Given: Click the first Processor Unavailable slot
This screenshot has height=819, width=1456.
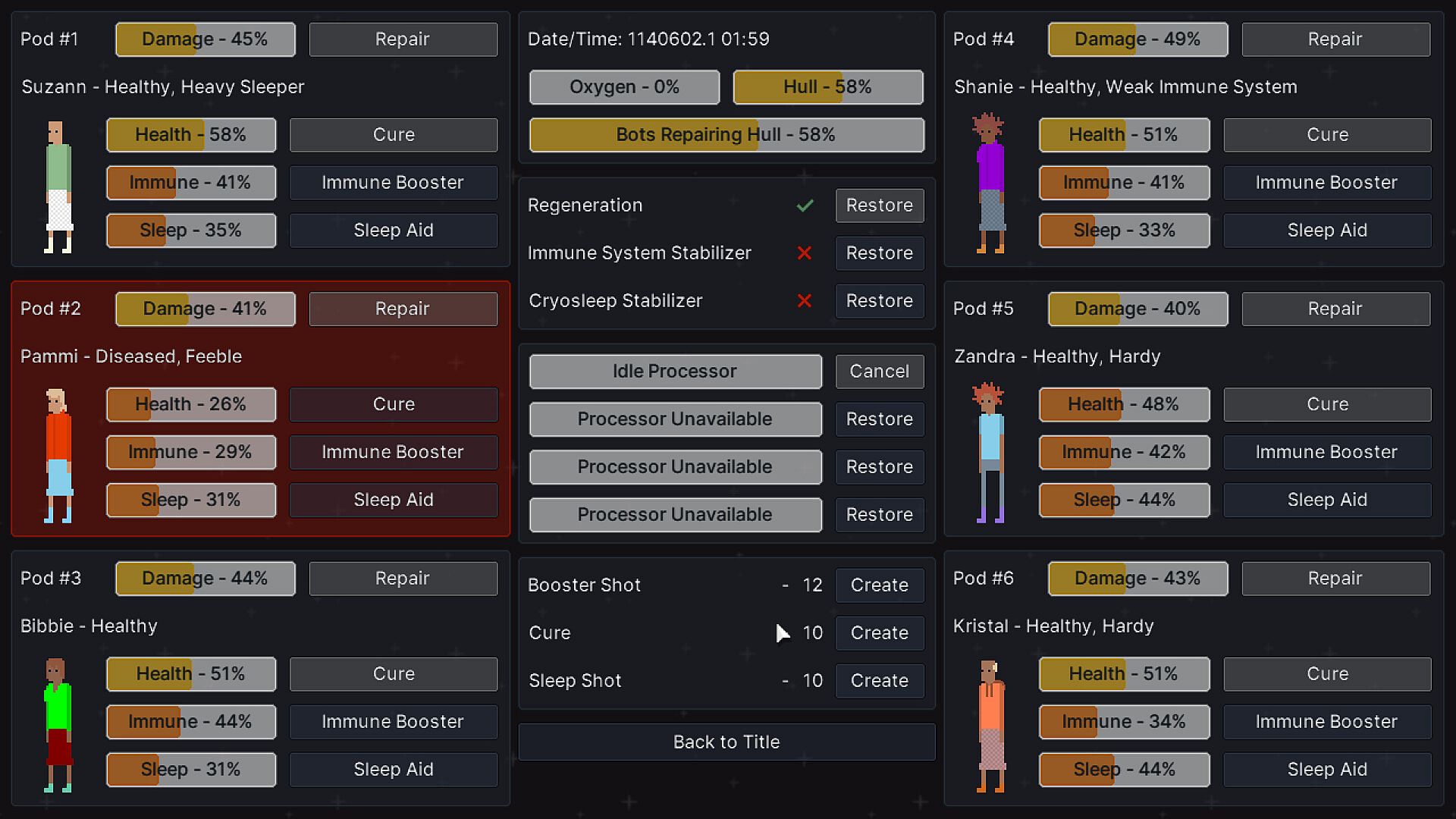Looking at the screenshot, I should click(675, 419).
